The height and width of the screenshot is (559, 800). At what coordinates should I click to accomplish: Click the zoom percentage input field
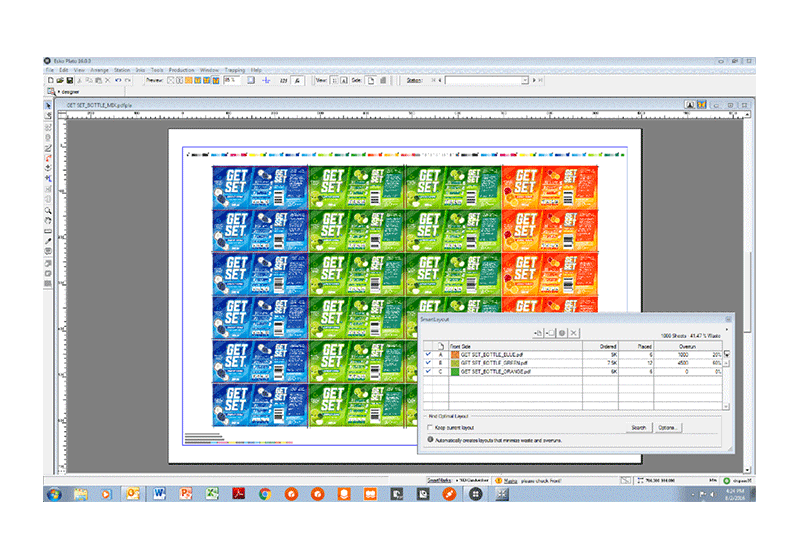click(x=232, y=80)
